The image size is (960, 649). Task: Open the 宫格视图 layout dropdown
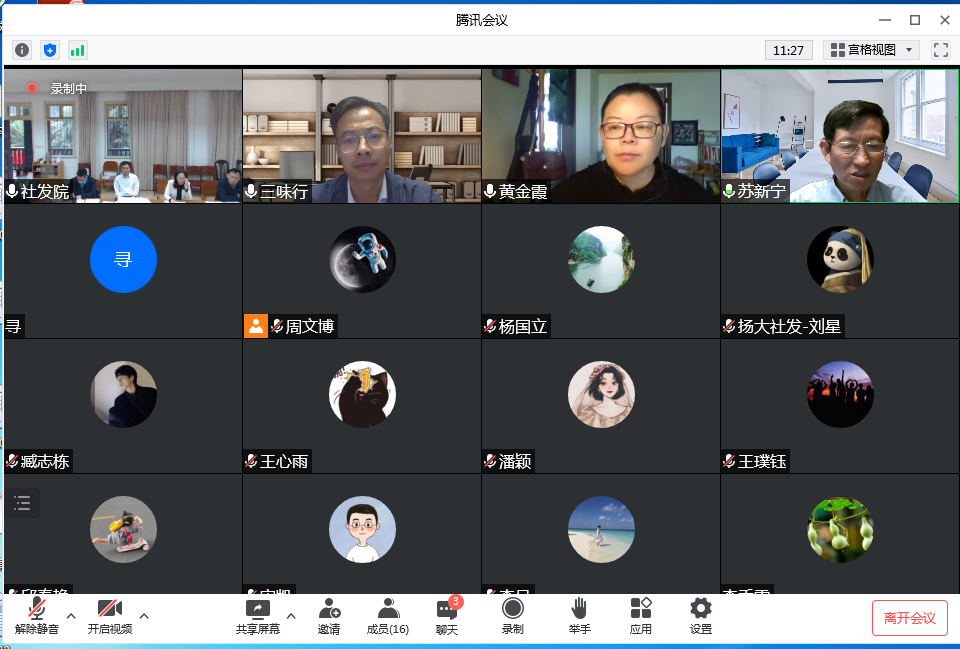click(x=871, y=50)
